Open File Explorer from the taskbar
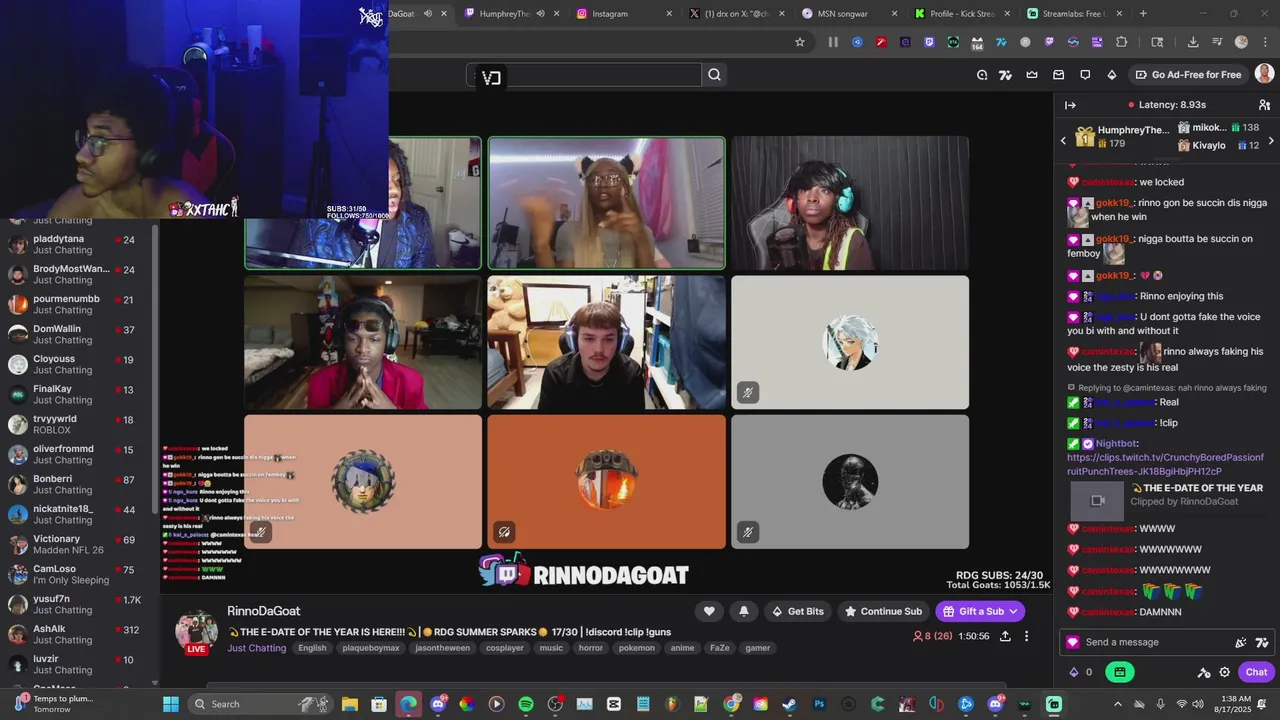 coord(350,704)
